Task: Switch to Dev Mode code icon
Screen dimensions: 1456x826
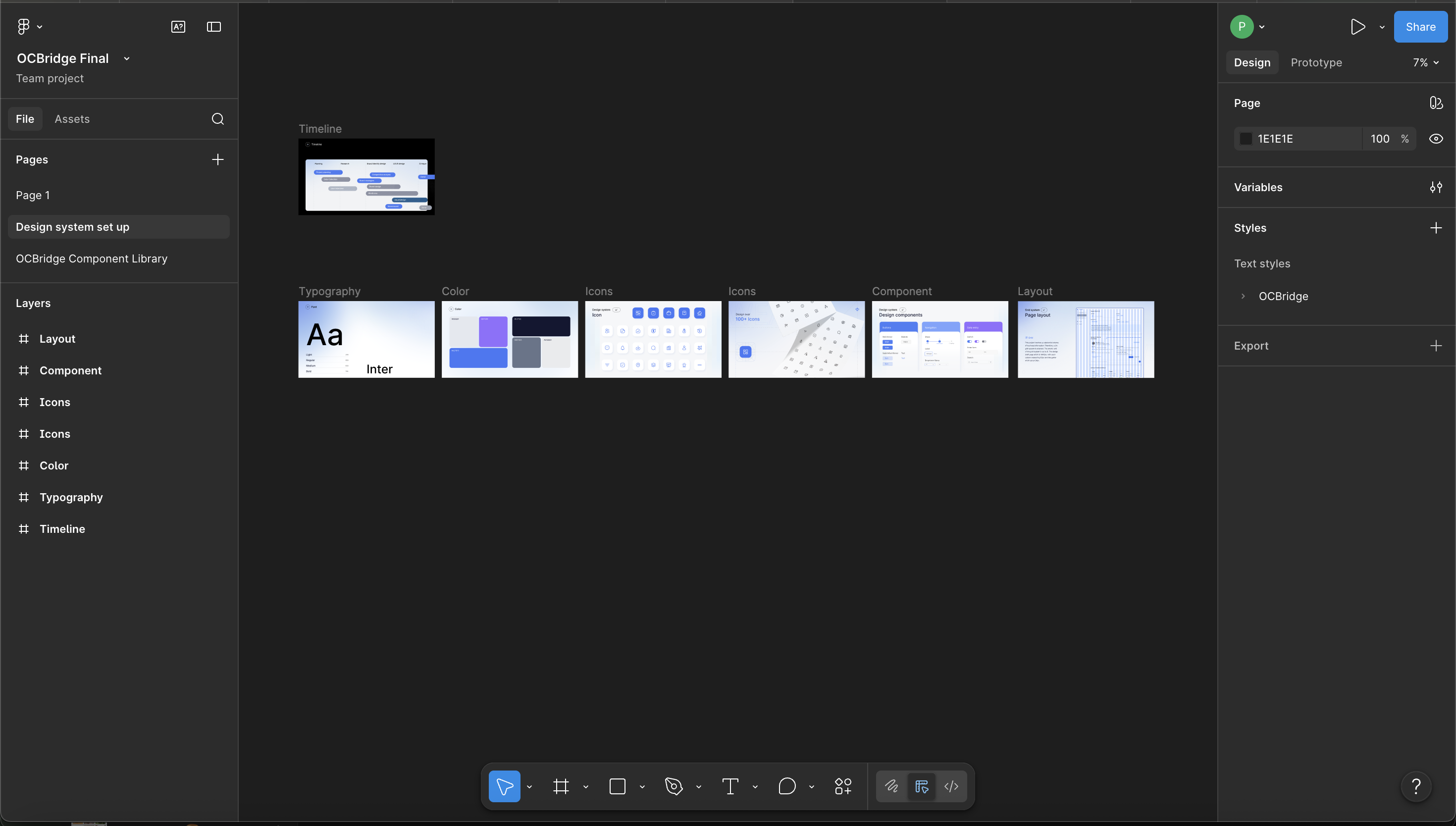Action: [x=951, y=786]
